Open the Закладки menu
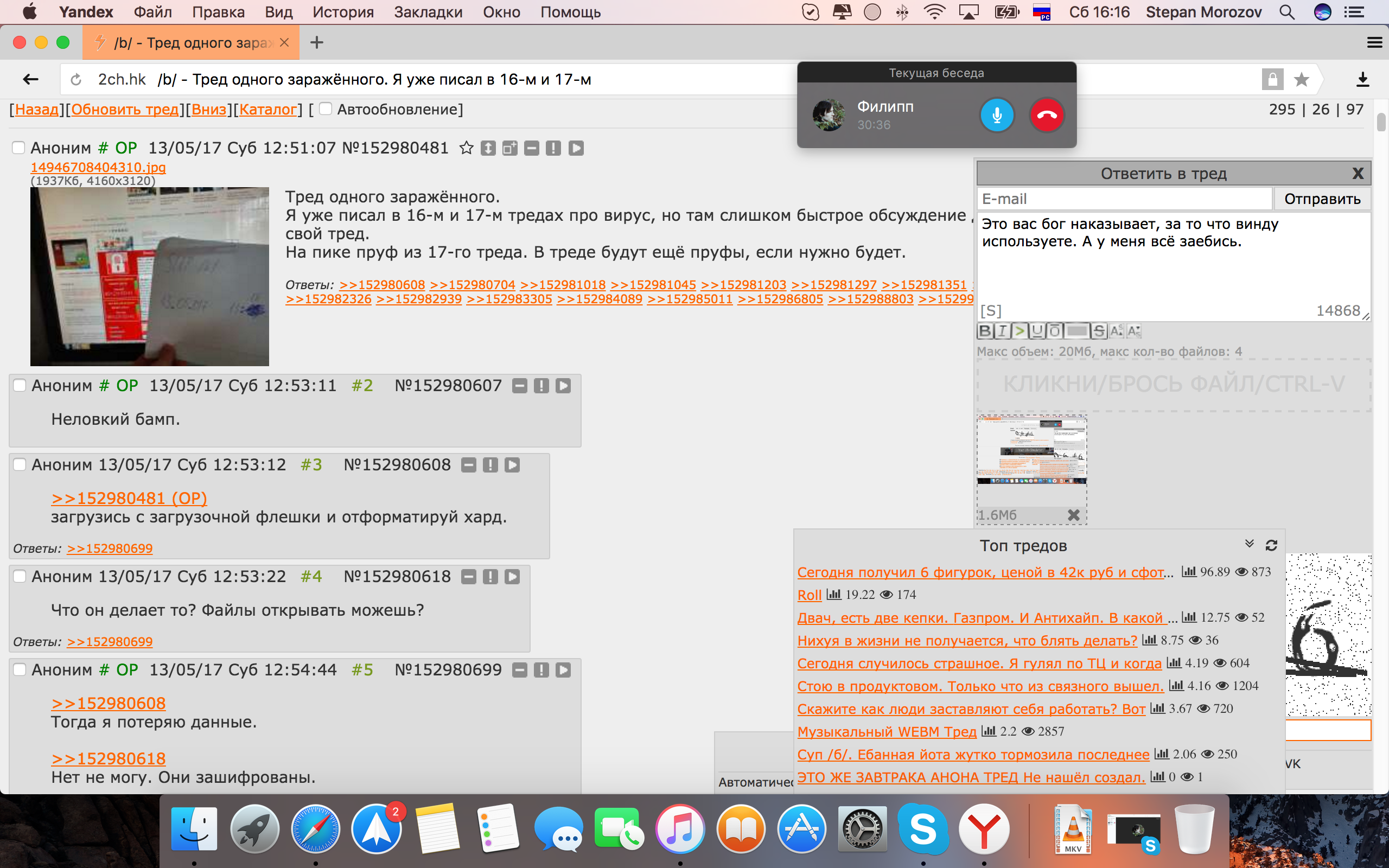 click(x=428, y=12)
